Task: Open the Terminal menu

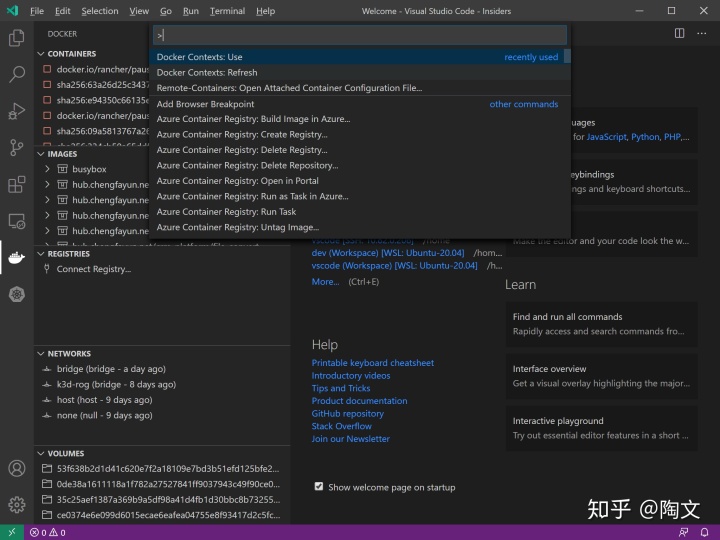Action: pyautogui.click(x=227, y=11)
